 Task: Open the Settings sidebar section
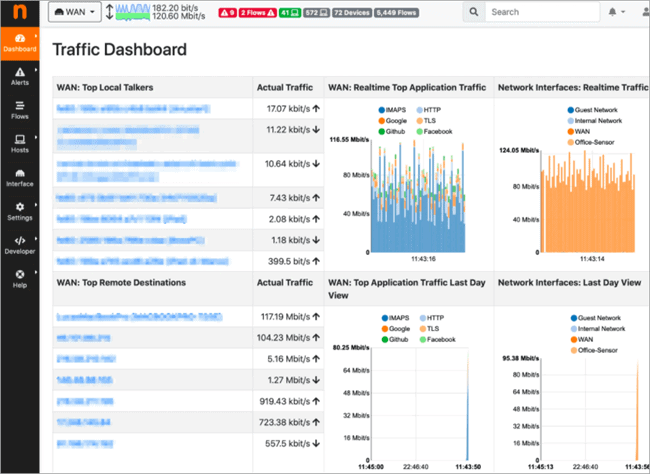[x=19, y=211]
